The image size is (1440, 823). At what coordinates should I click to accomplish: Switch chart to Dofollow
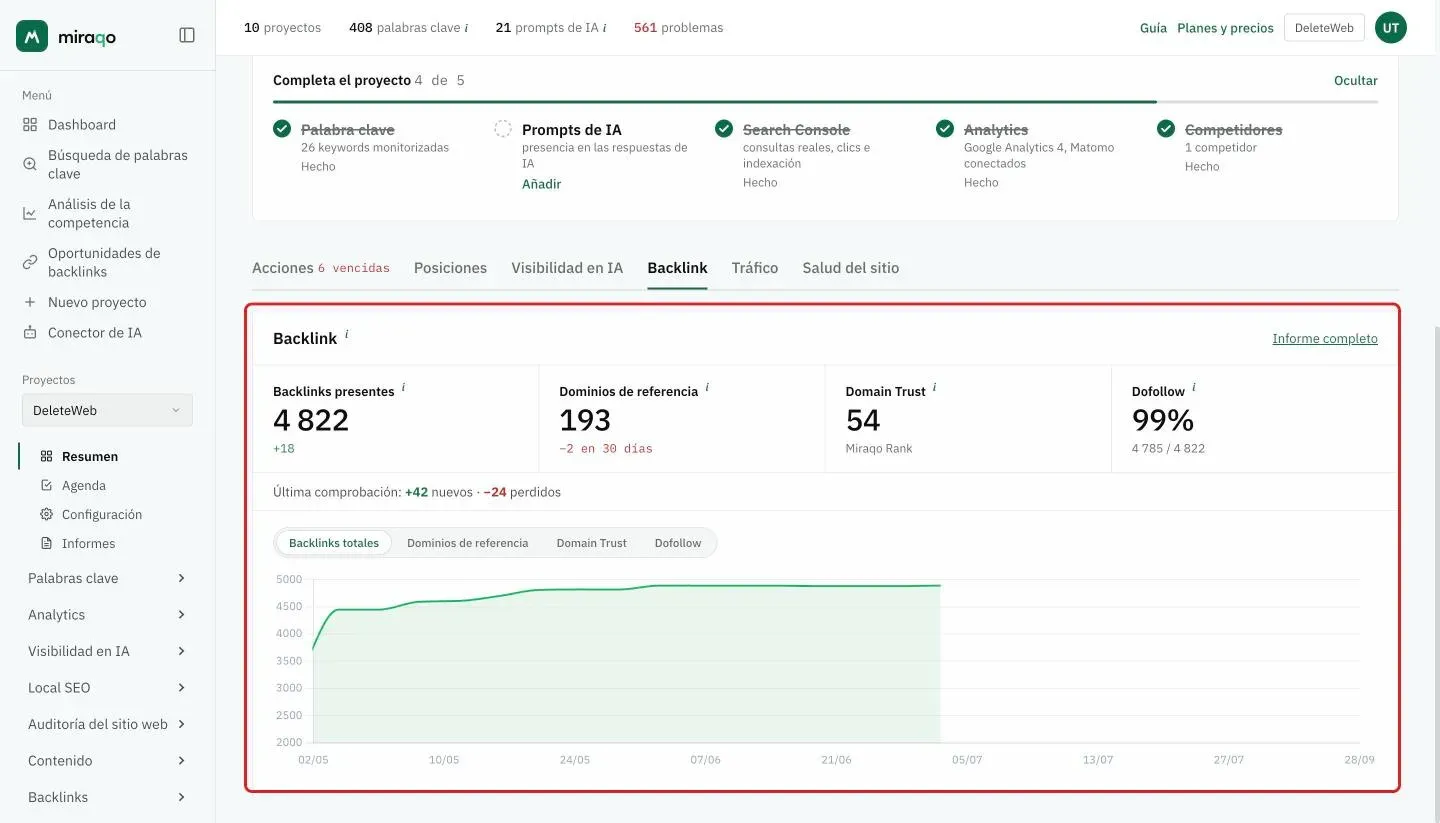pyautogui.click(x=678, y=543)
